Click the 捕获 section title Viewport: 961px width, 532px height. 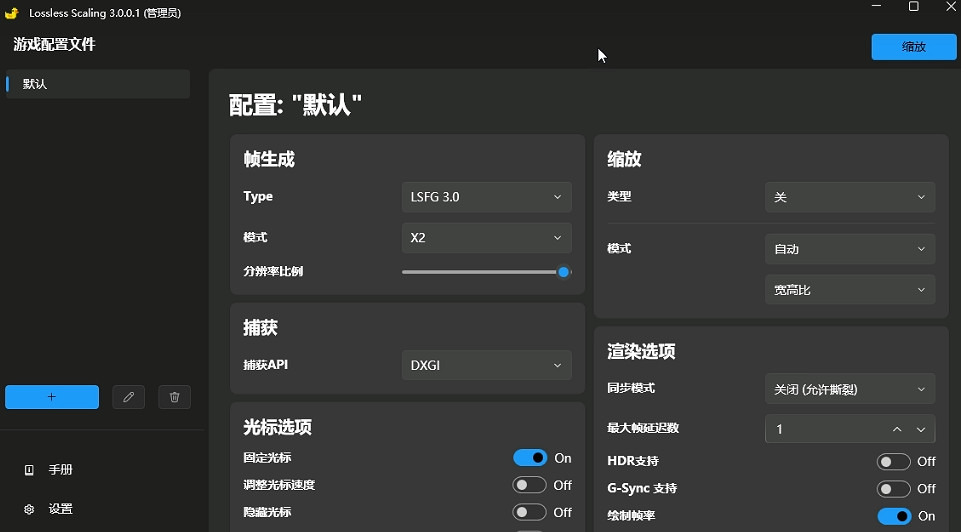pyautogui.click(x=260, y=328)
